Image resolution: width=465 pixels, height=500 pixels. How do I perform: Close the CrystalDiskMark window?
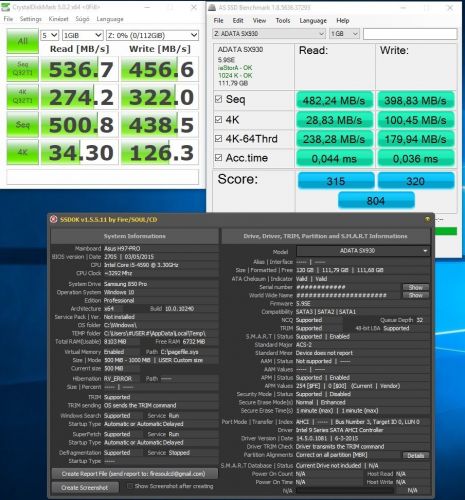[194, 7]
